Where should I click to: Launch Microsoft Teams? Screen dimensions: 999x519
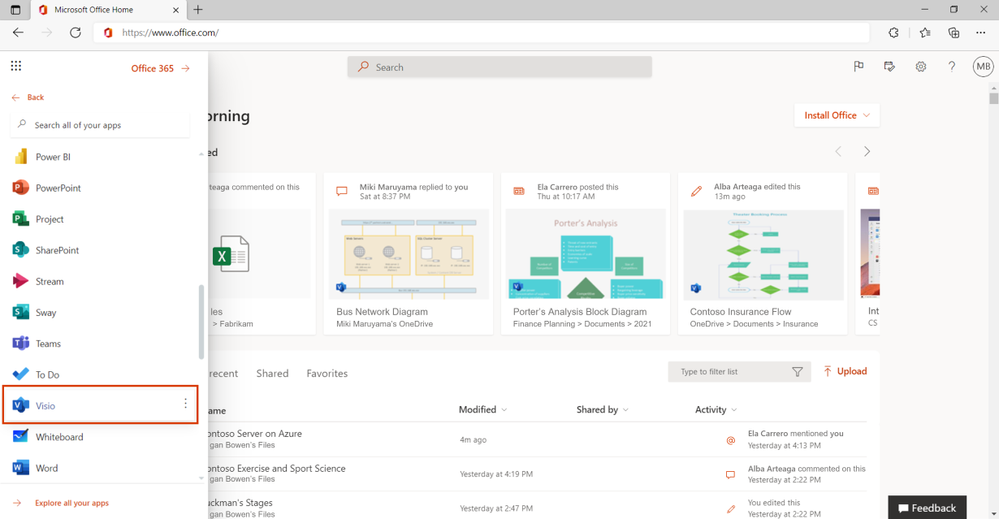48,344
